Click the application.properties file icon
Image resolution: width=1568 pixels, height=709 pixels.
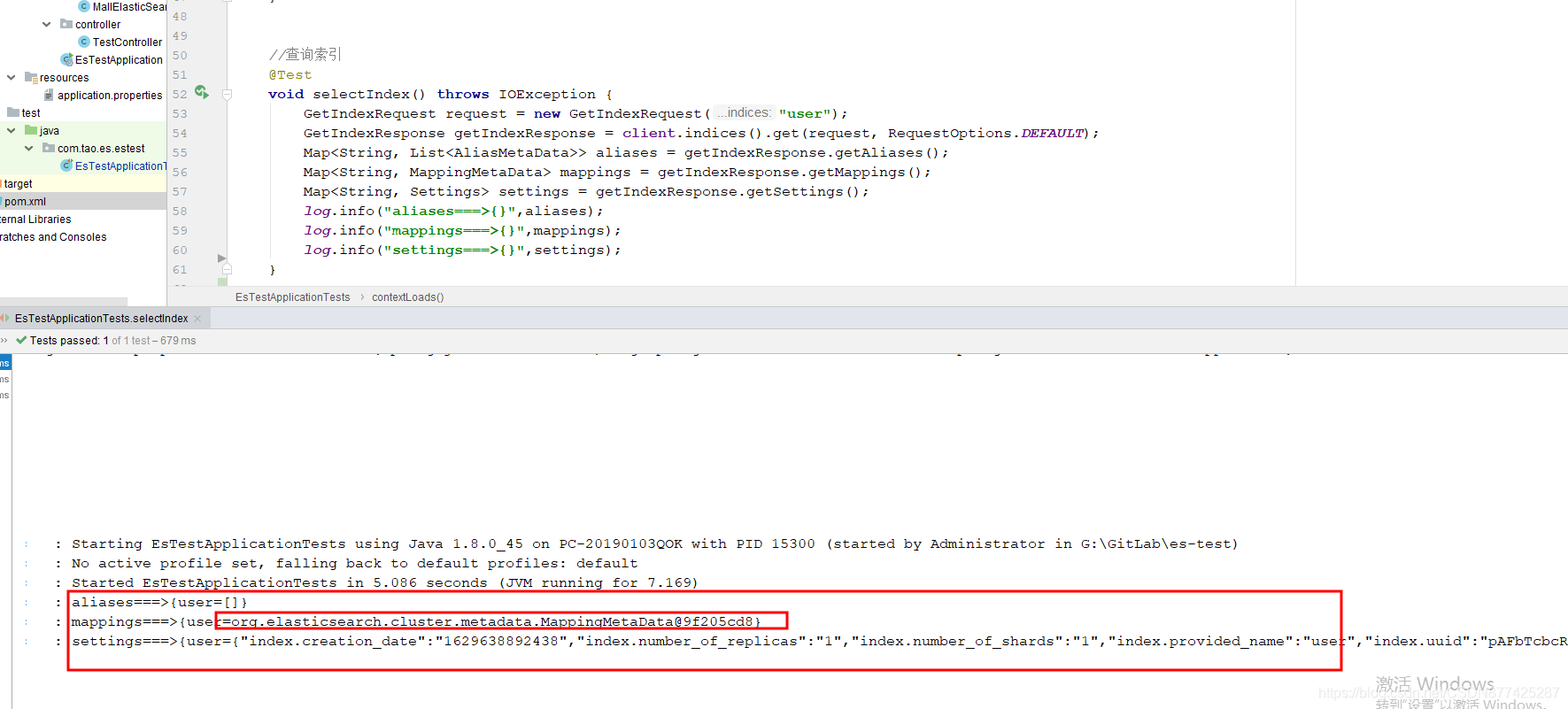(49, 96)
